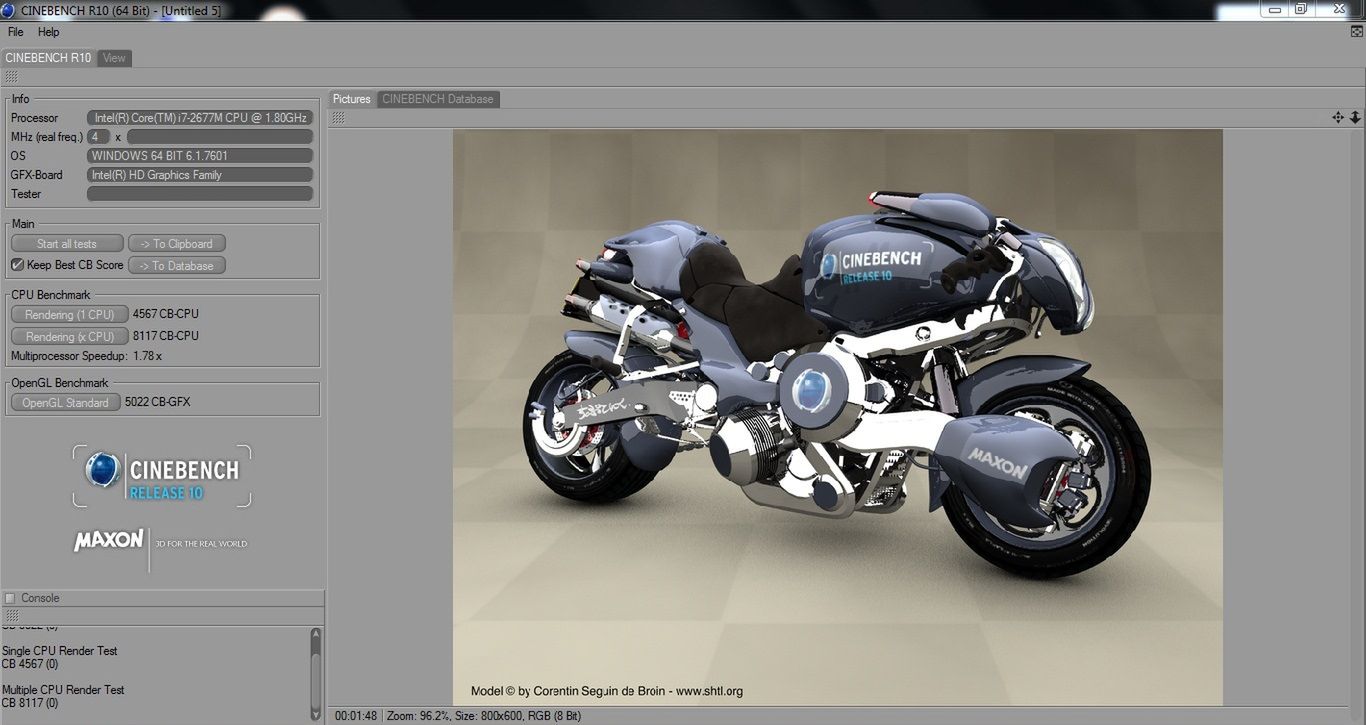Toggle the Keep Best CB Score checkbox
This screenshot has height=725, width=1366.
pos(17,265)
